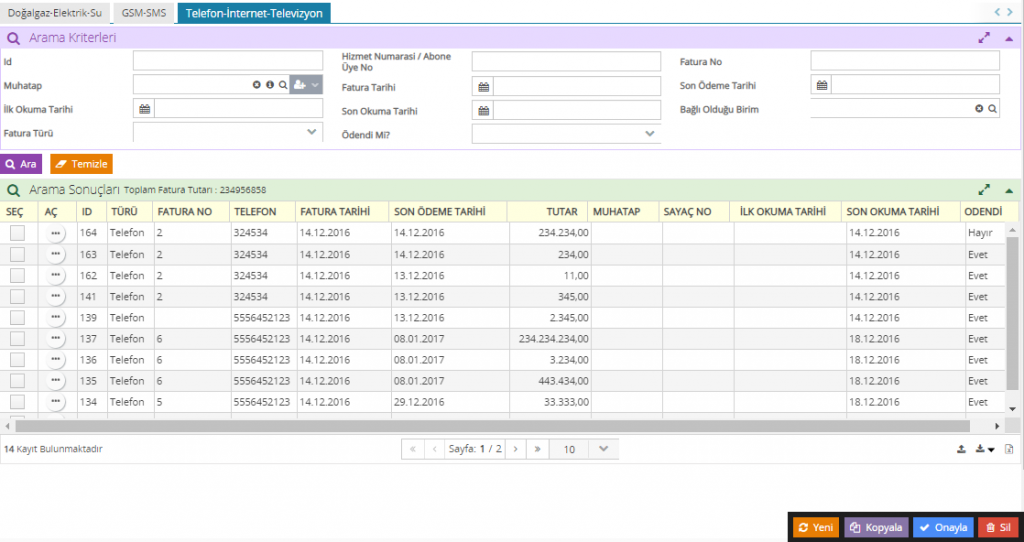
Task: Select Telefon-İnternet-Televizyon tab
Action: tap(254, 12)
